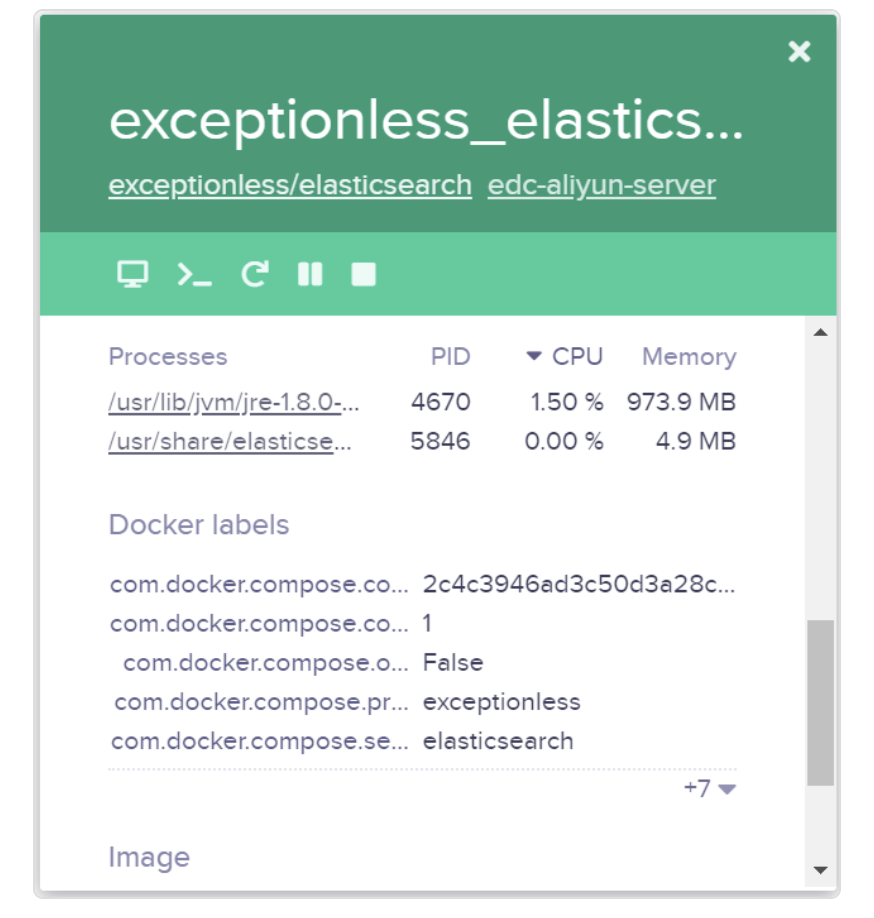Sort processes by PID column

tap(451, 357)
